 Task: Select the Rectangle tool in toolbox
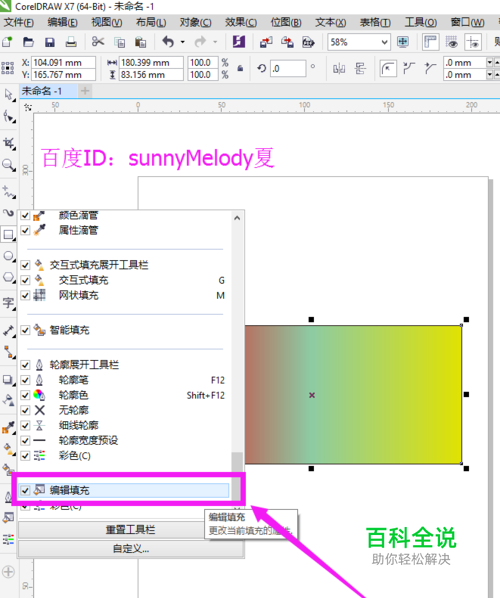click(x=9, y=234)
